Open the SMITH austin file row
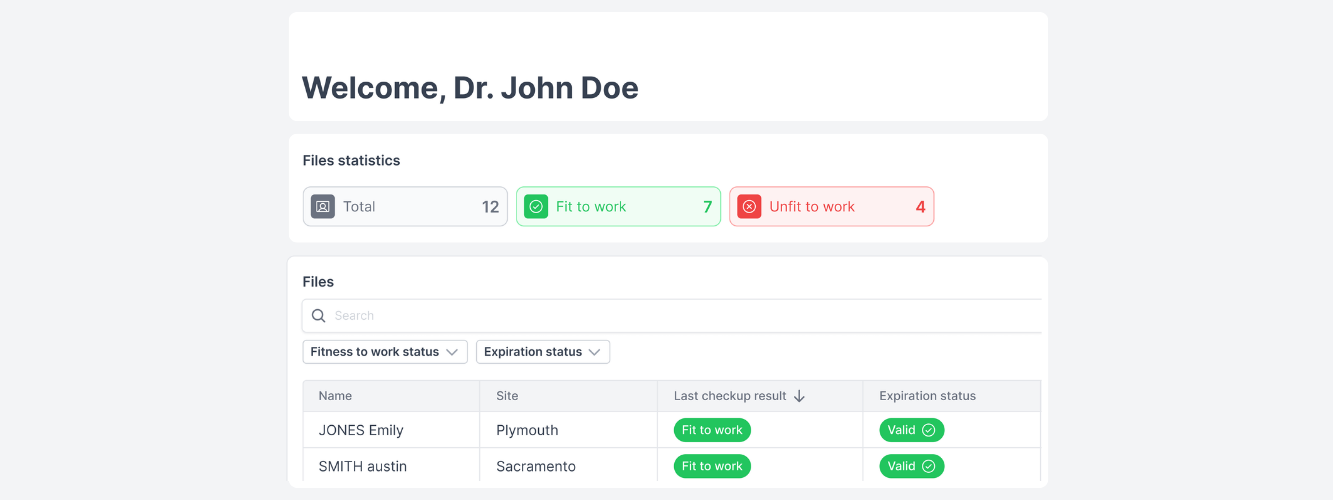Image resolution: width=1333 pixels, height=500 pixels. pos(362,466)
